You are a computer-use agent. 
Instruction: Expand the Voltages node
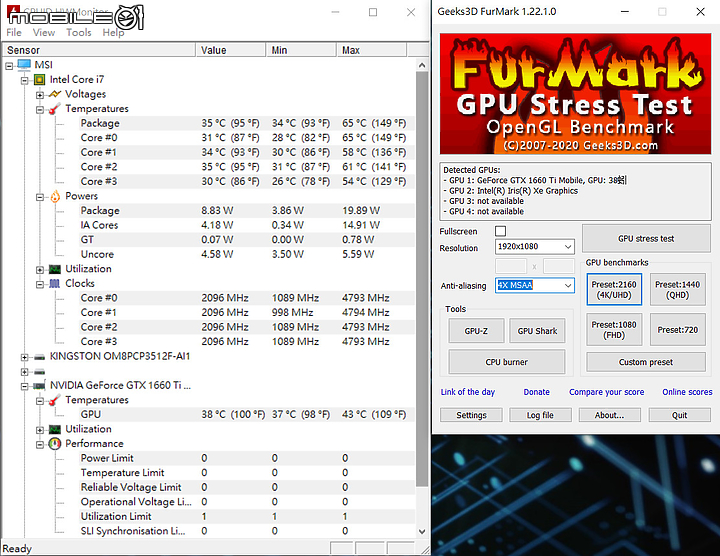click(39, 95)
